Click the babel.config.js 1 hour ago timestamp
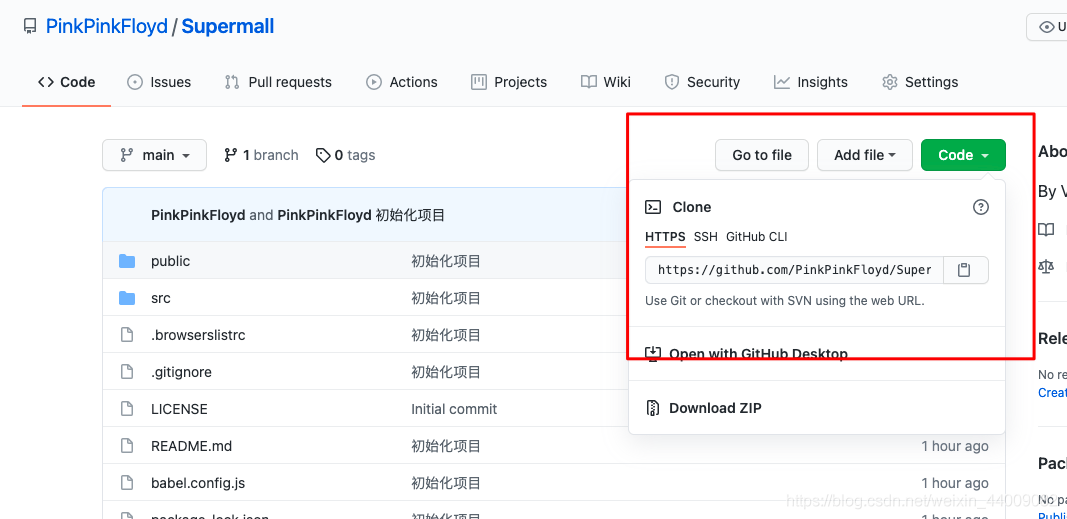1067x519 pixels. point(955,484)
